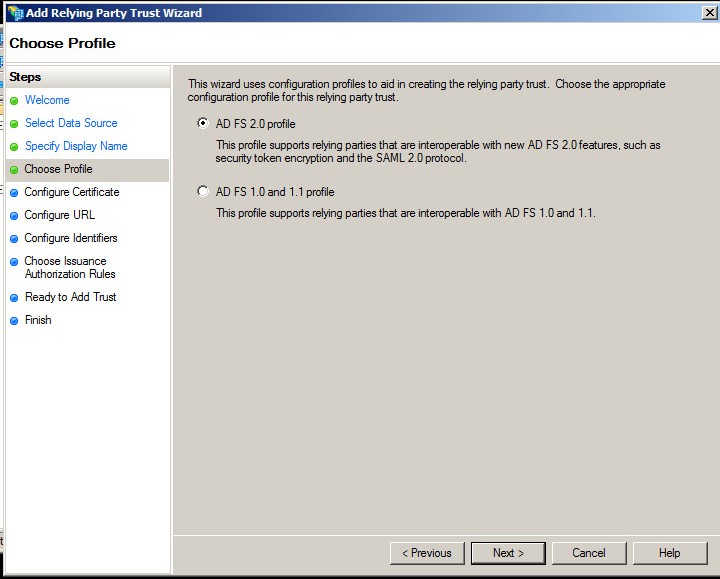
Task: Click the AD FS 2.0 profile description text
Action: 438,152
